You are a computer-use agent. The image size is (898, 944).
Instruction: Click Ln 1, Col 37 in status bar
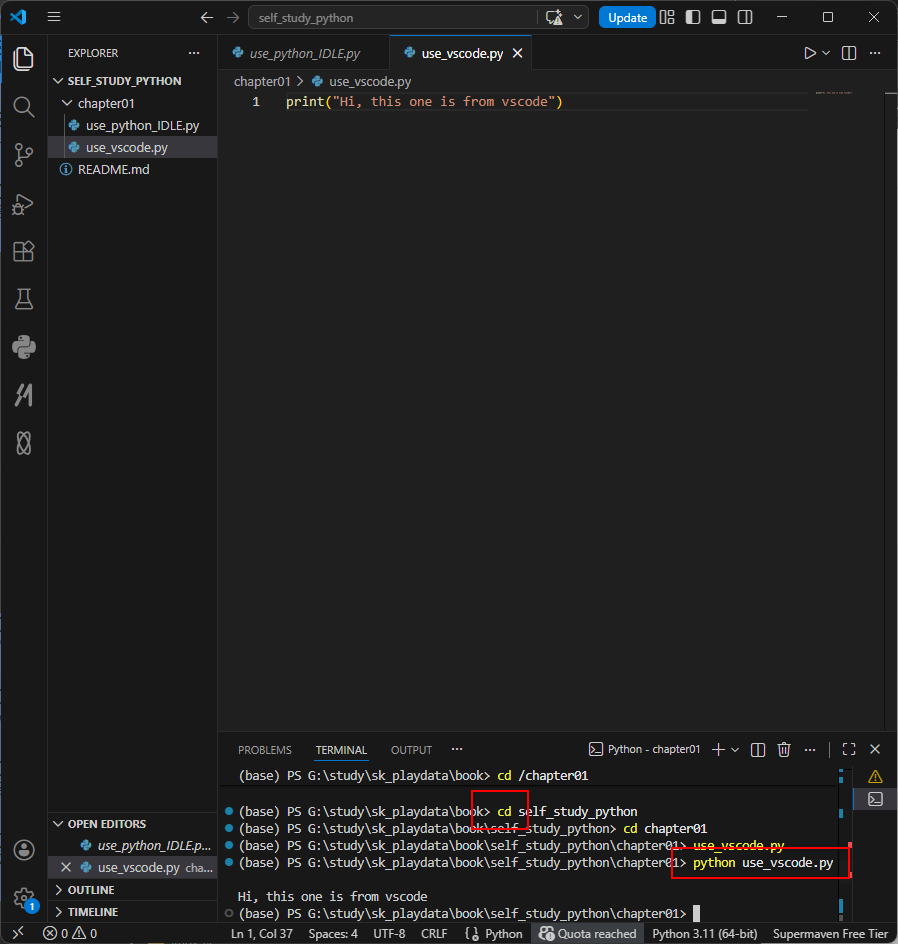(x=262, y=934)
